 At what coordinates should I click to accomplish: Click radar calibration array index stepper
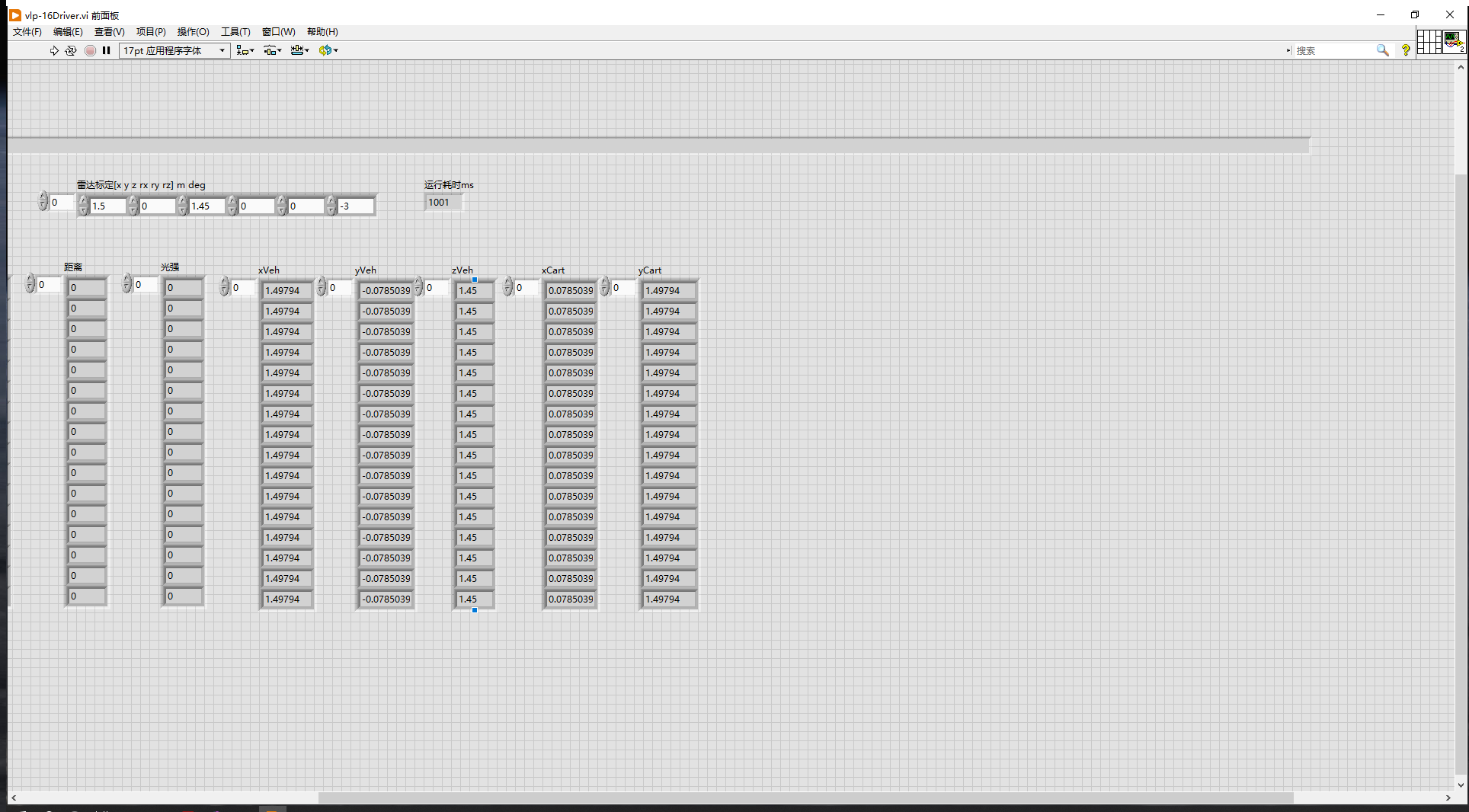[x=43, y=202]
